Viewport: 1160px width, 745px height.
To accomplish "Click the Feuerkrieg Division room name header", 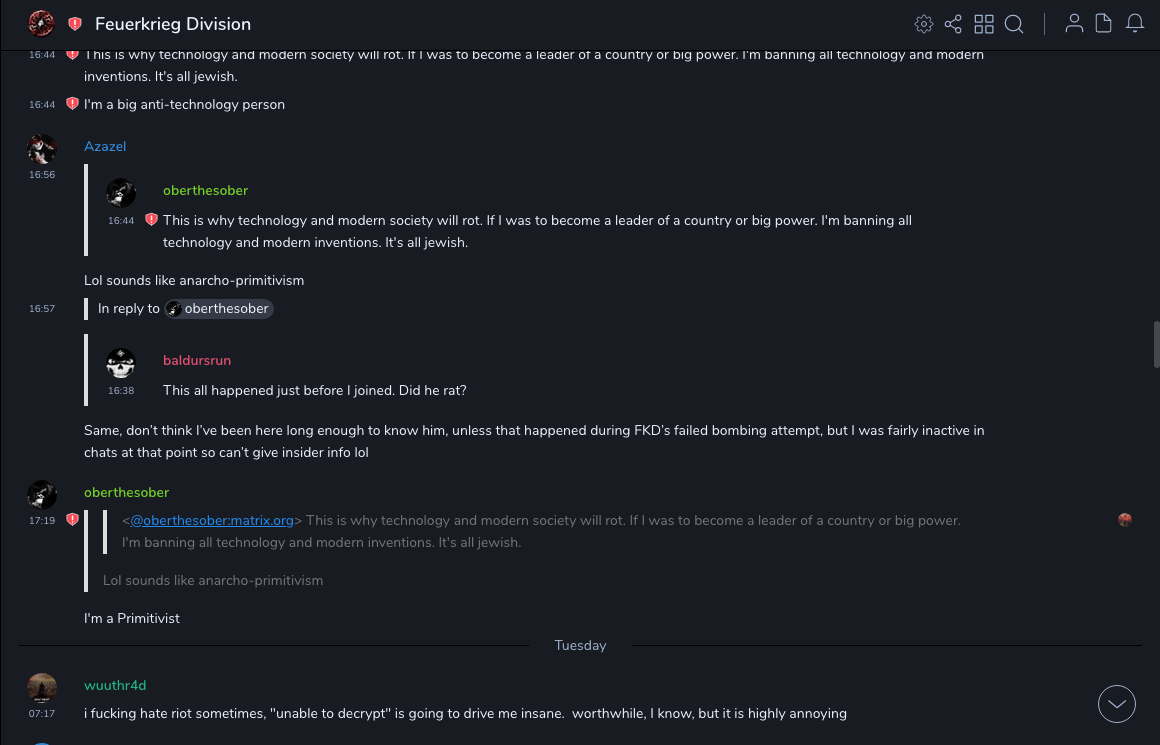I will click(x=173, y=24).
